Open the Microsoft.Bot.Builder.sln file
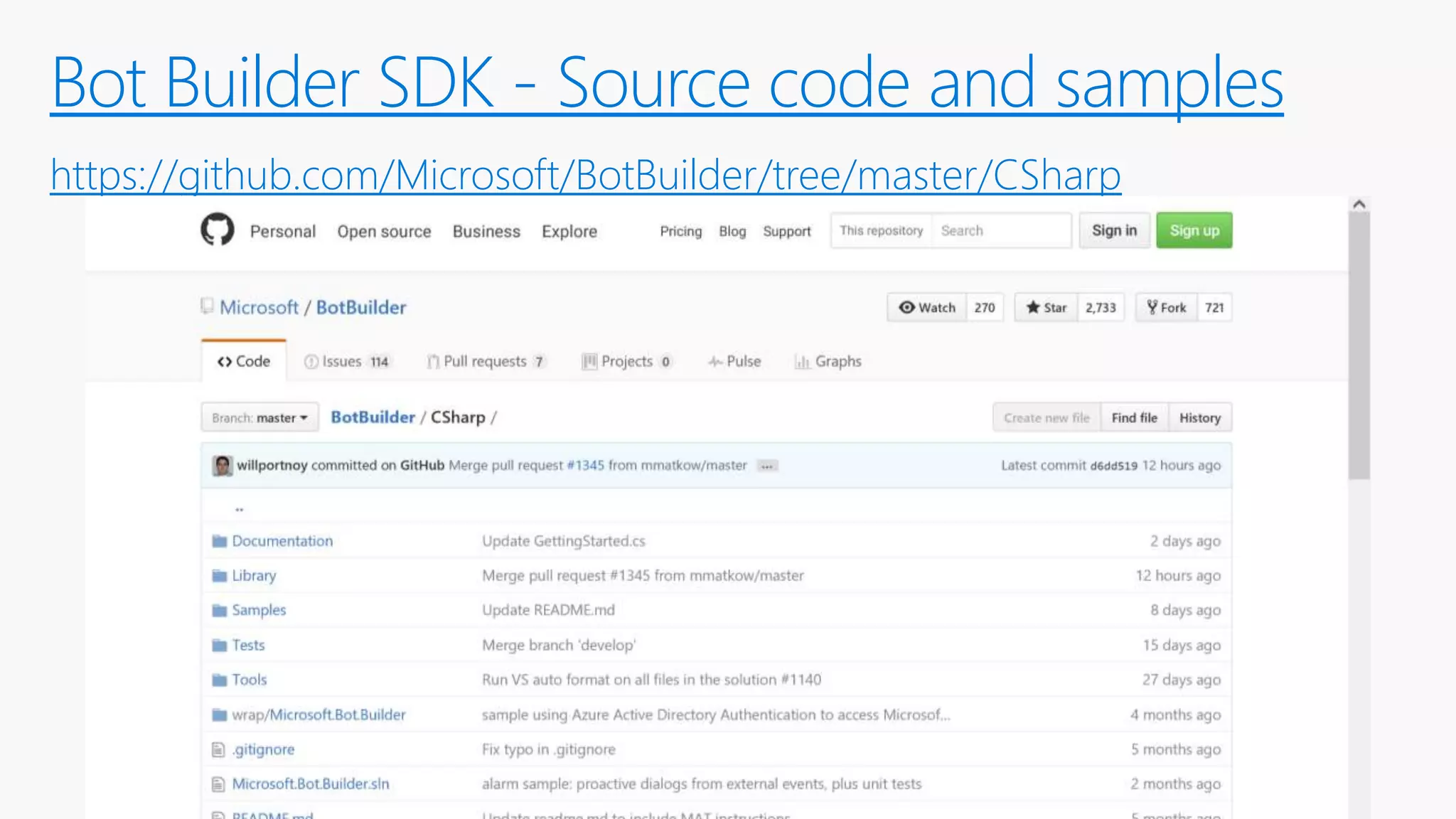1456x819 pixels. coord(311,783)
